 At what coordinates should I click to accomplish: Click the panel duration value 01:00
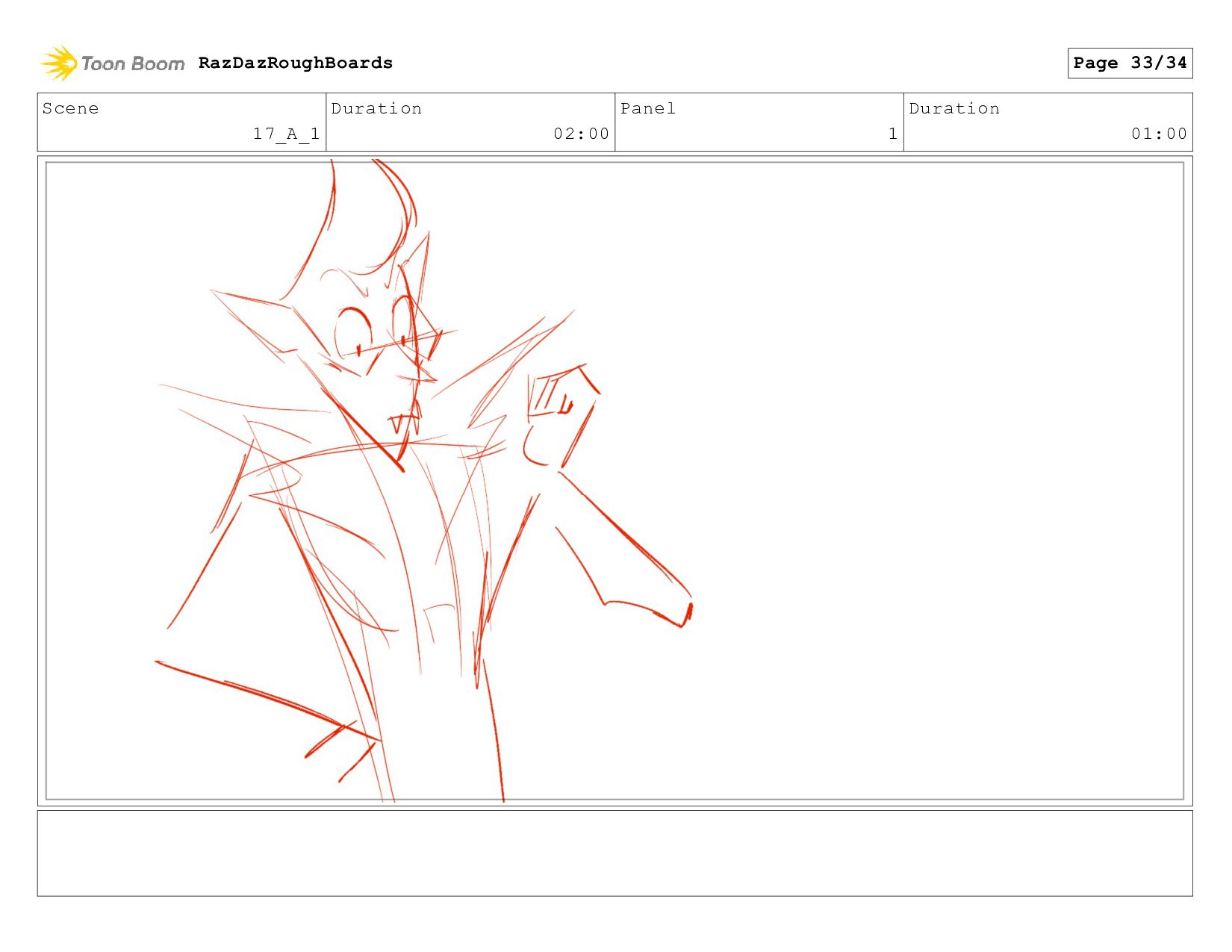click(x=1159, y=134)
